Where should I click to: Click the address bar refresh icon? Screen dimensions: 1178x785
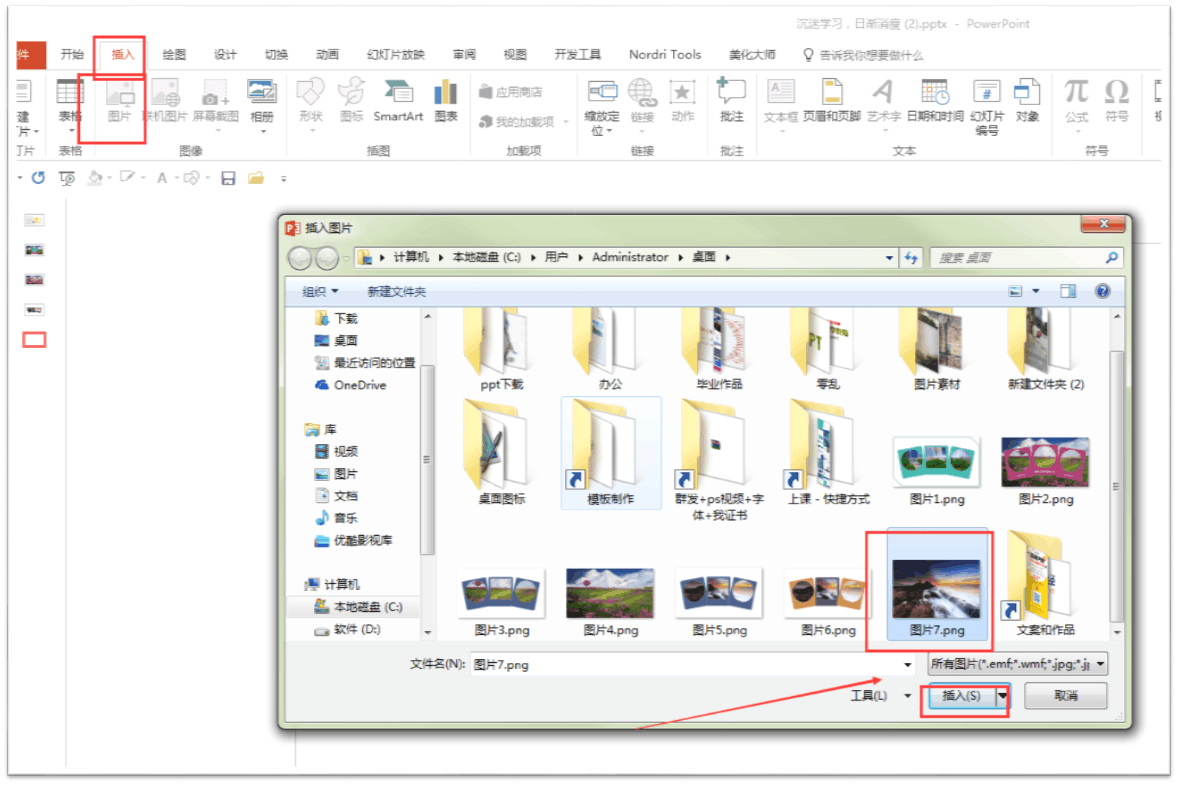point(911,258)
